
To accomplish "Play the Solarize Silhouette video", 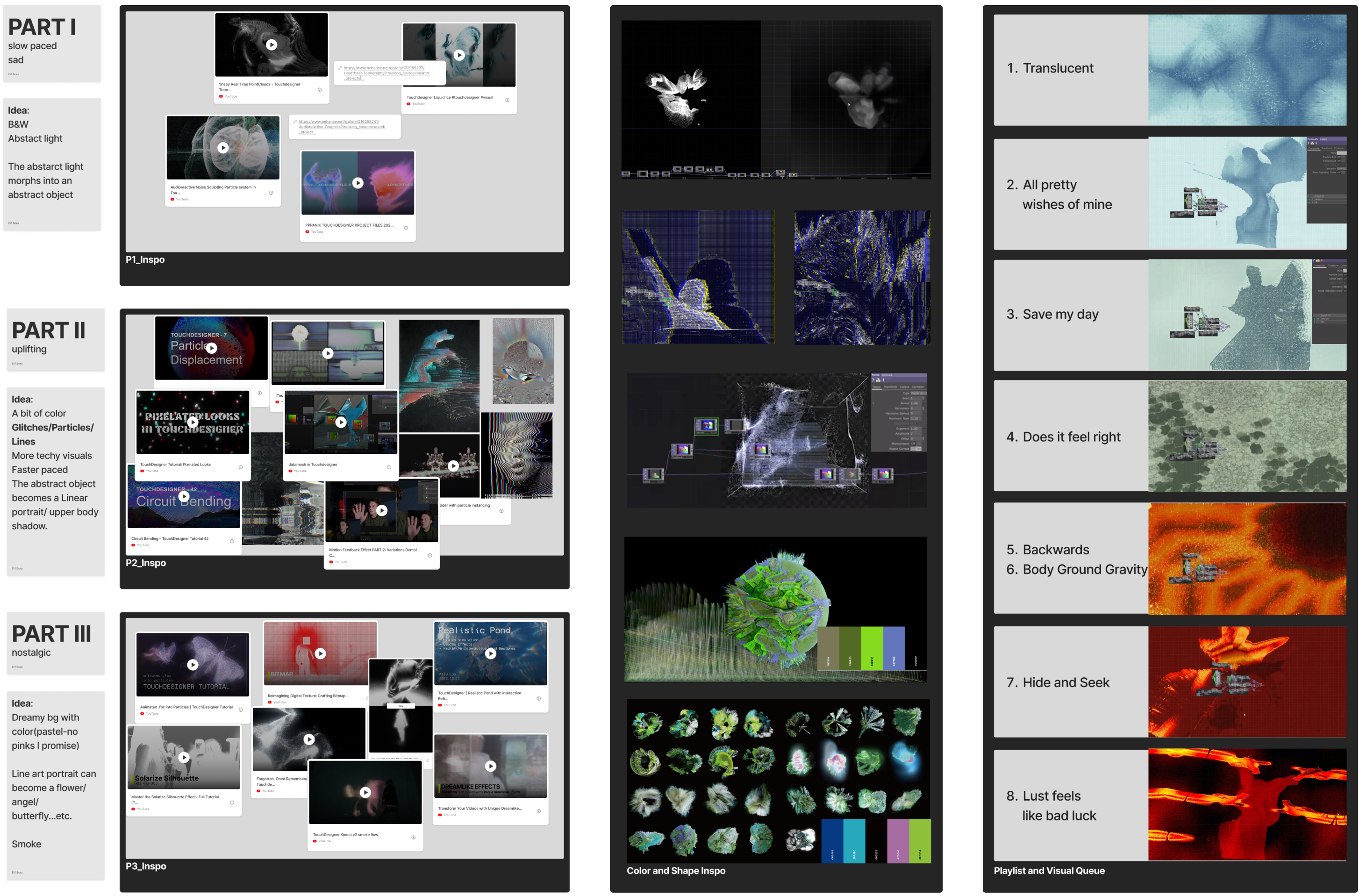I will (184, 757).
